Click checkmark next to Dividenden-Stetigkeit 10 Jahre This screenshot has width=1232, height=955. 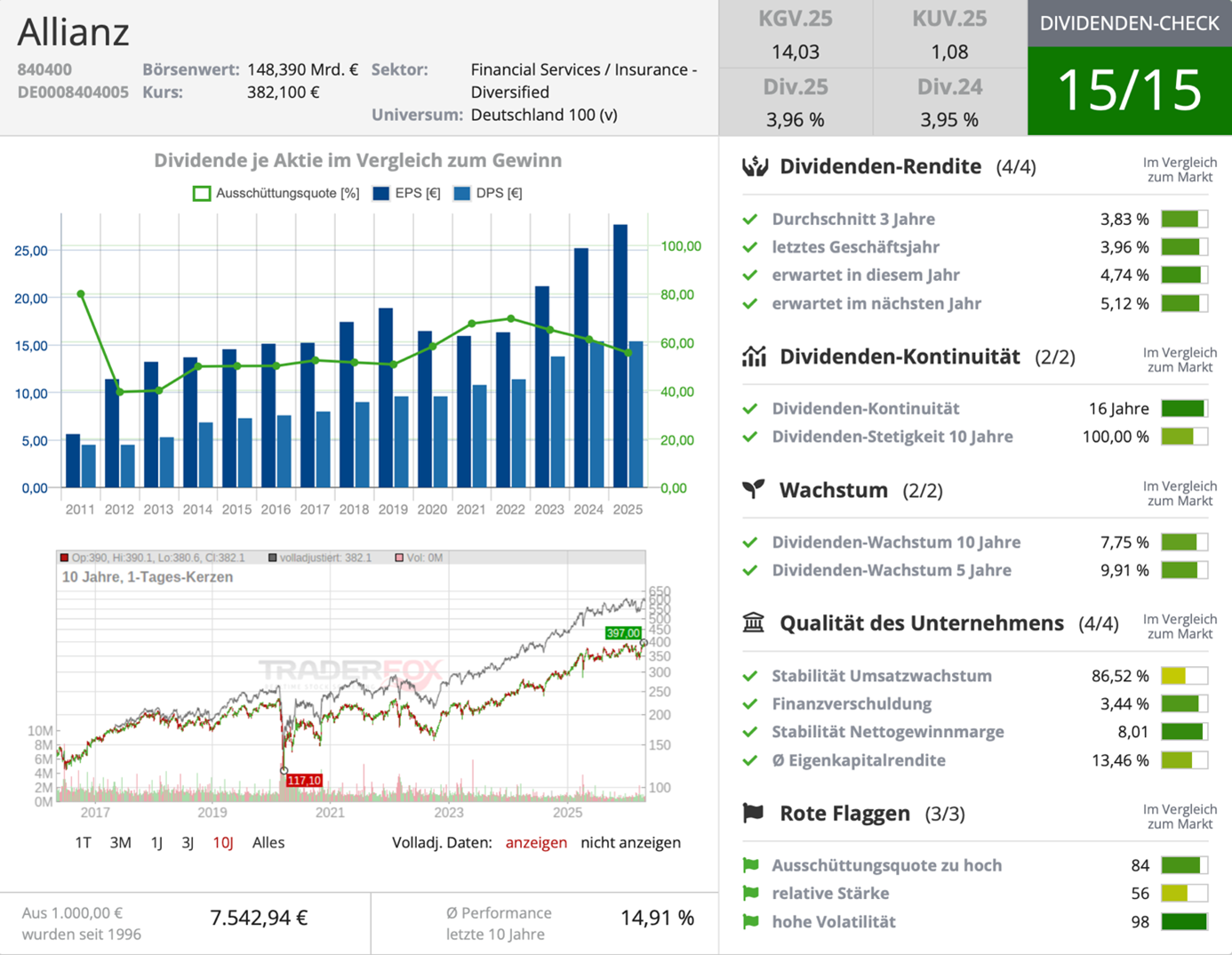pyautogui.click(x=750, y=437)
